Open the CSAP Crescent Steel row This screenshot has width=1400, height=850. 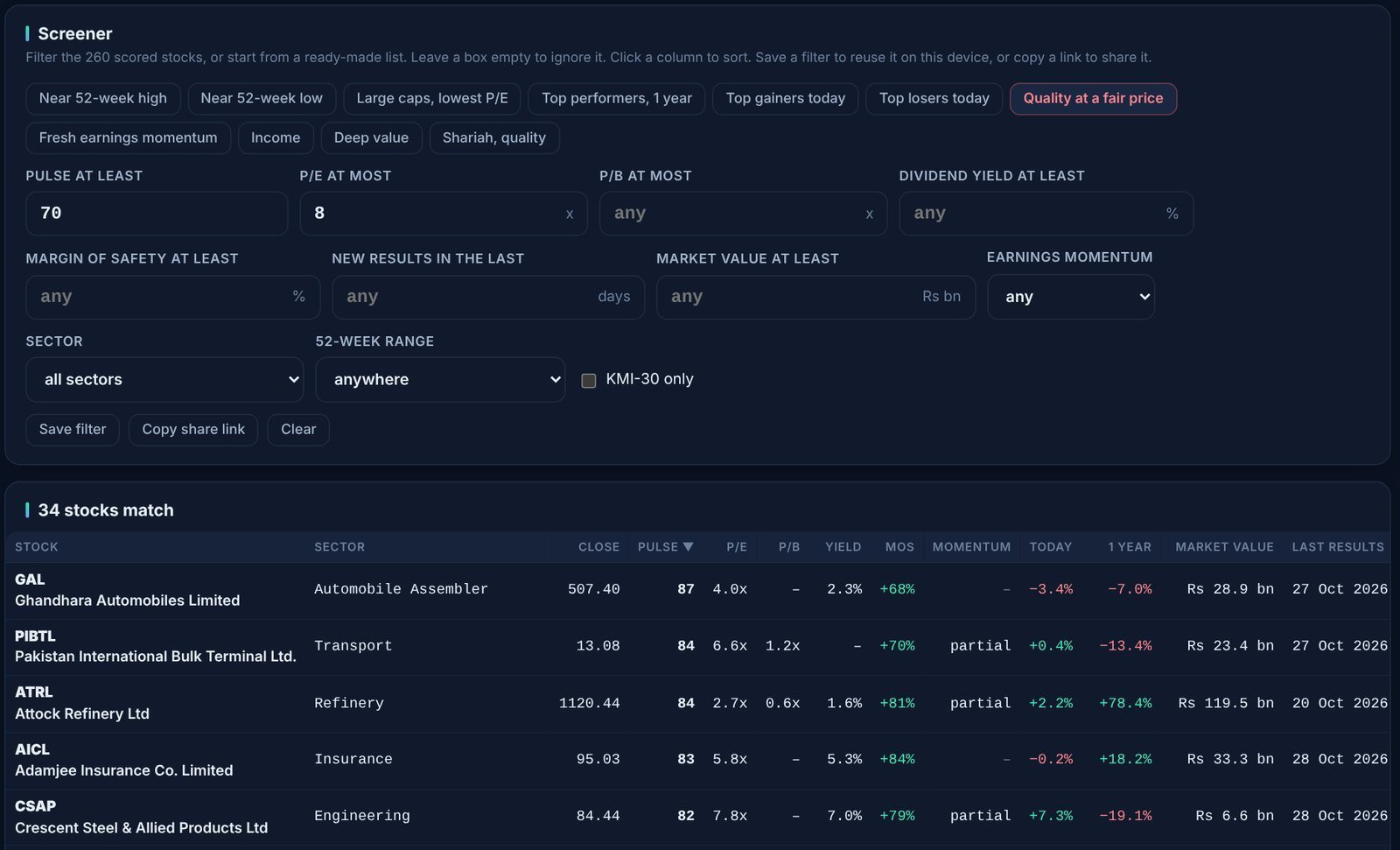click(697, 817)
